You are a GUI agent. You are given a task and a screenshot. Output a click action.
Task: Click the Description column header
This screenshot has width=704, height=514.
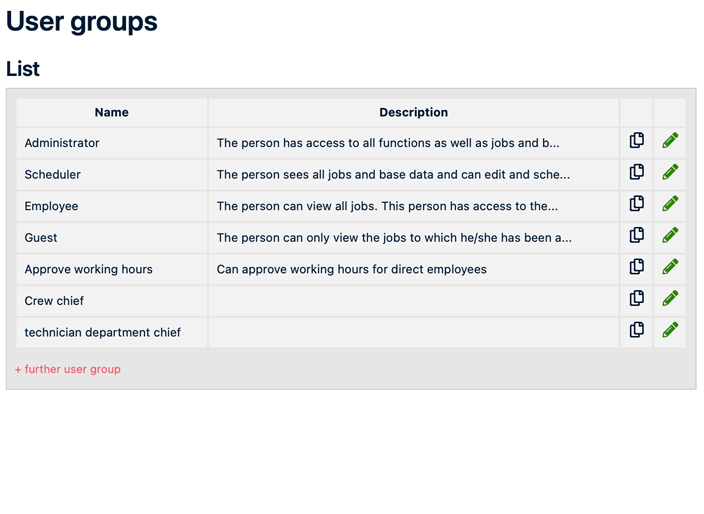coord(413,113)
